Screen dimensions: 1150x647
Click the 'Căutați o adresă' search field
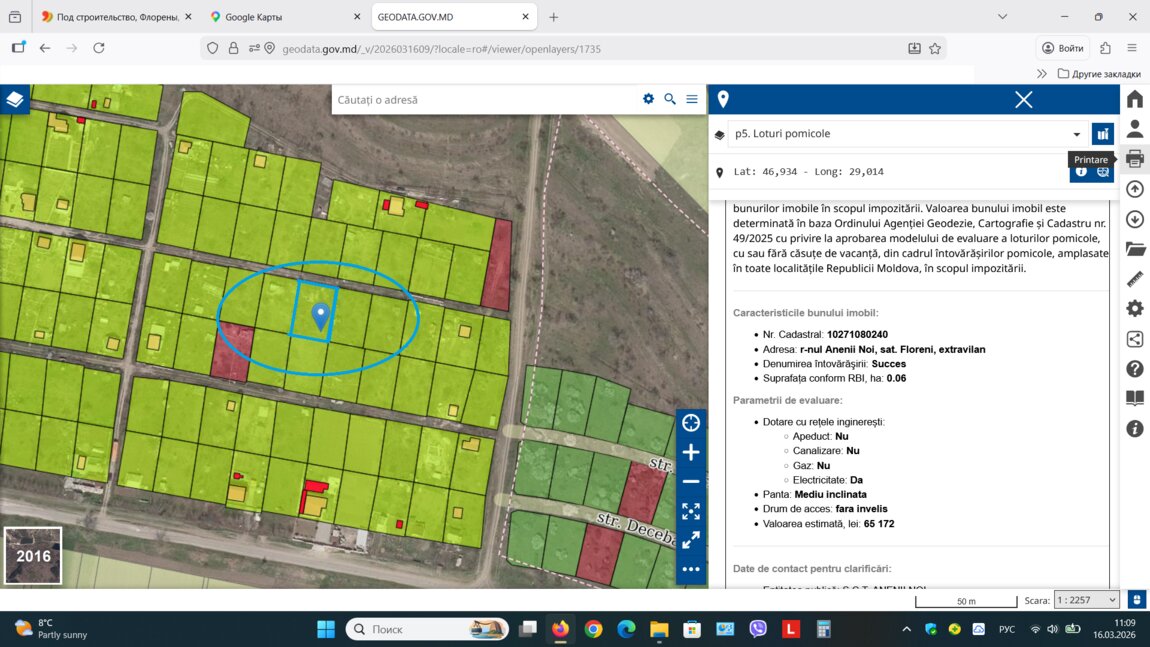click(485, 99)
